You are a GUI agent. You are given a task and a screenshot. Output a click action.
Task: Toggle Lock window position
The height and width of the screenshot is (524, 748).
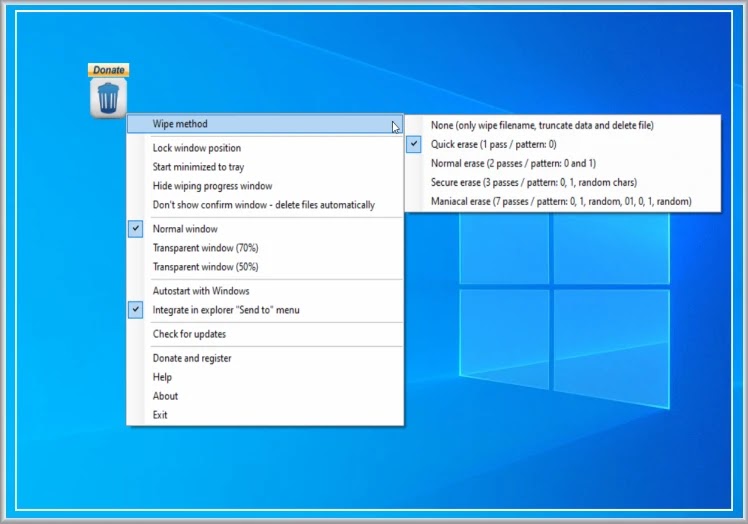tap(265, 148)
